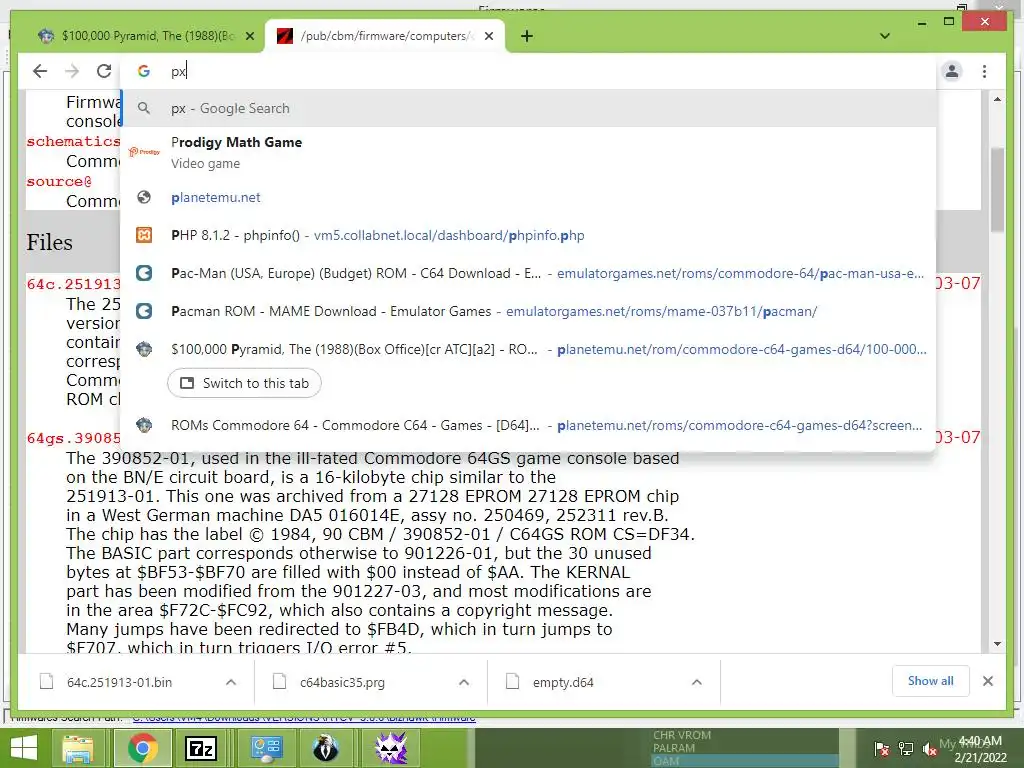This screenshot has width=1024, height=768.
Task: Click the firmware search path link in background window
Action: coord(304,718)
